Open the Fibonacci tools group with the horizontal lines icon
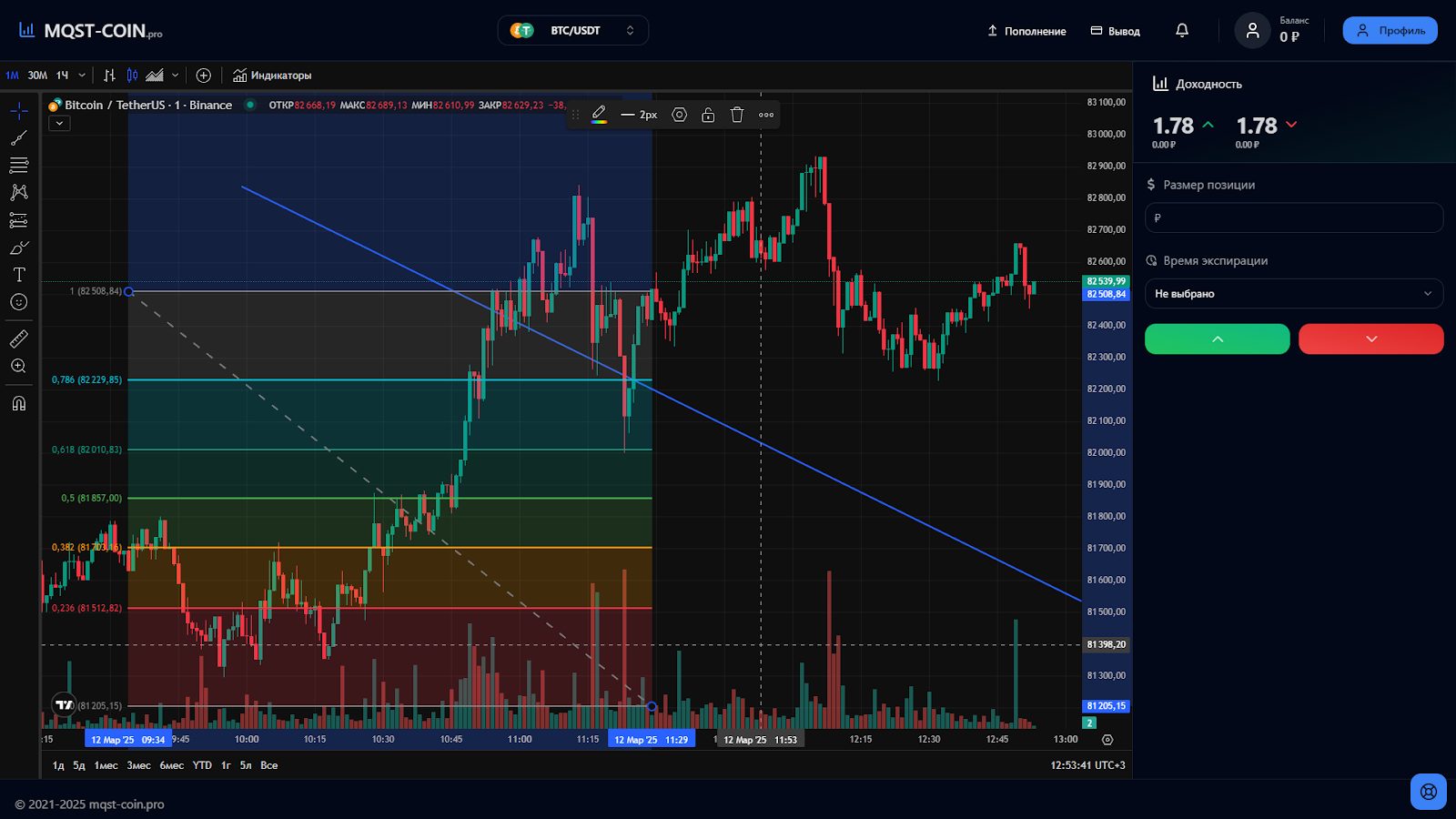 (x=19, y=166)
